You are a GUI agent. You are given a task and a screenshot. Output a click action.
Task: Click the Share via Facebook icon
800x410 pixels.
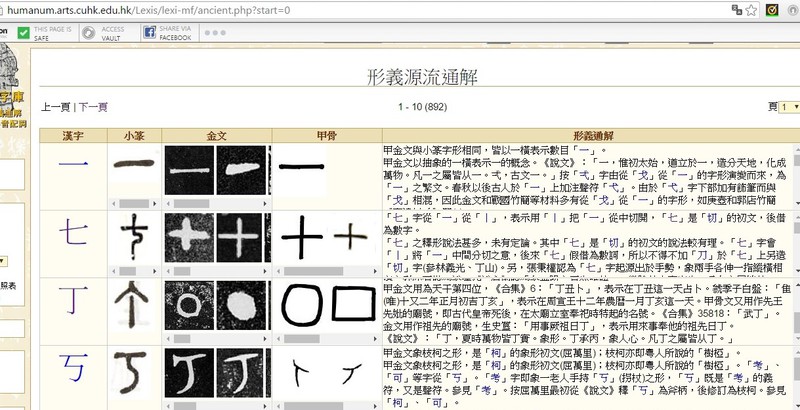pyautogui.click(x=149, y=33)
